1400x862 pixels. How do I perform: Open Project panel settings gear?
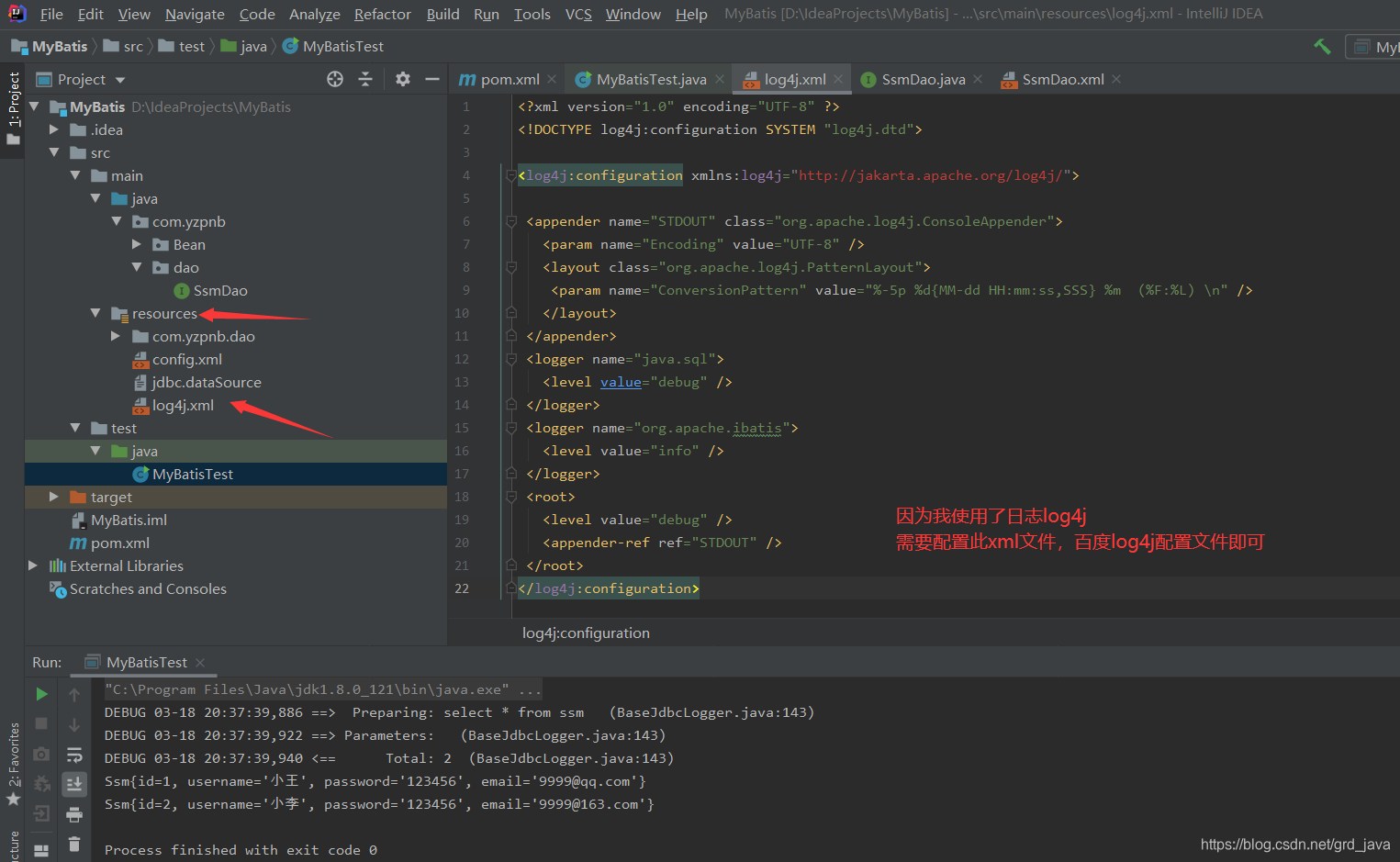(402, 79)
